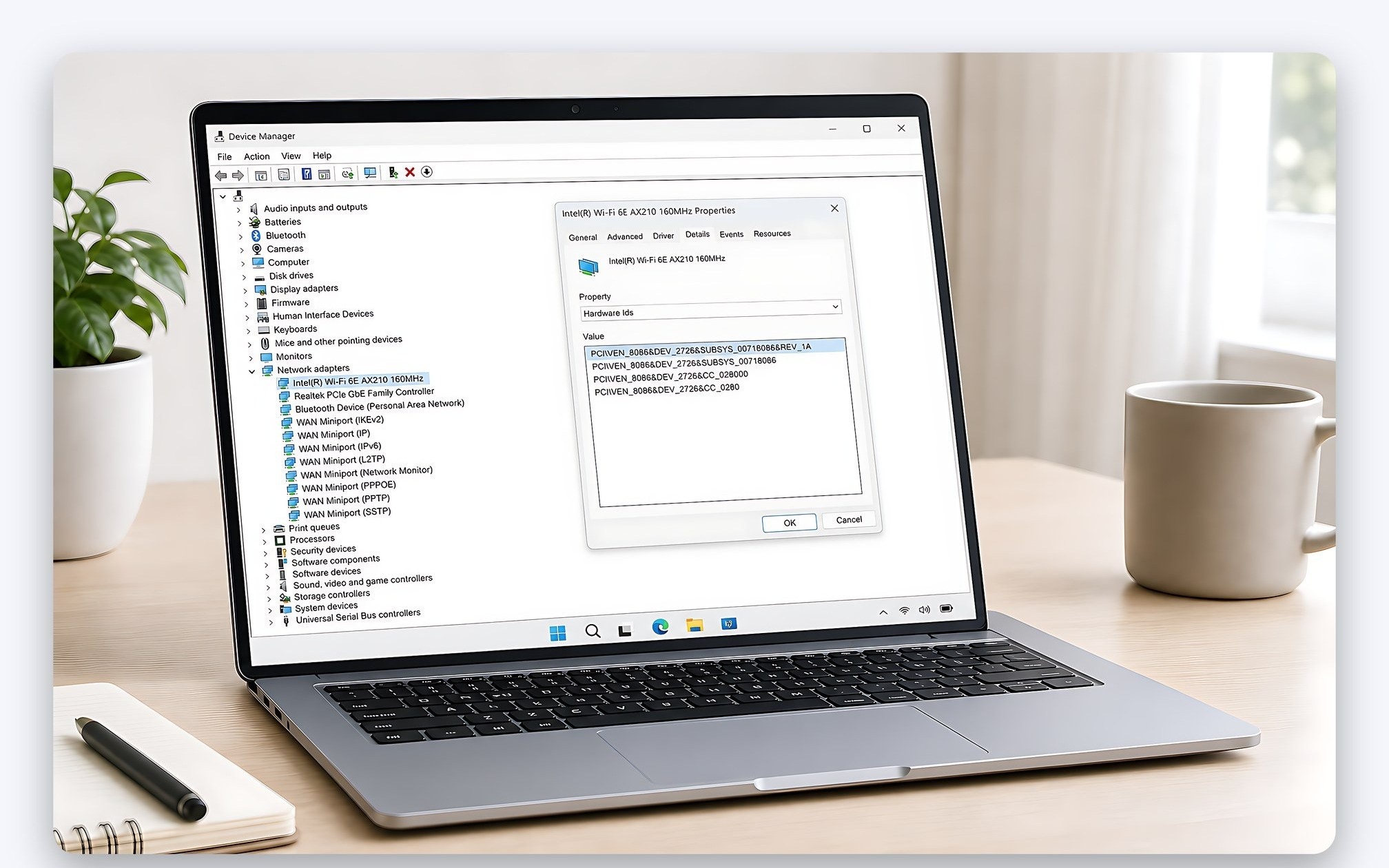Viewport: 1389px width, 868px height.
Task: Click the Wi-Fi icon in system tray
Action: pos(905,611)
